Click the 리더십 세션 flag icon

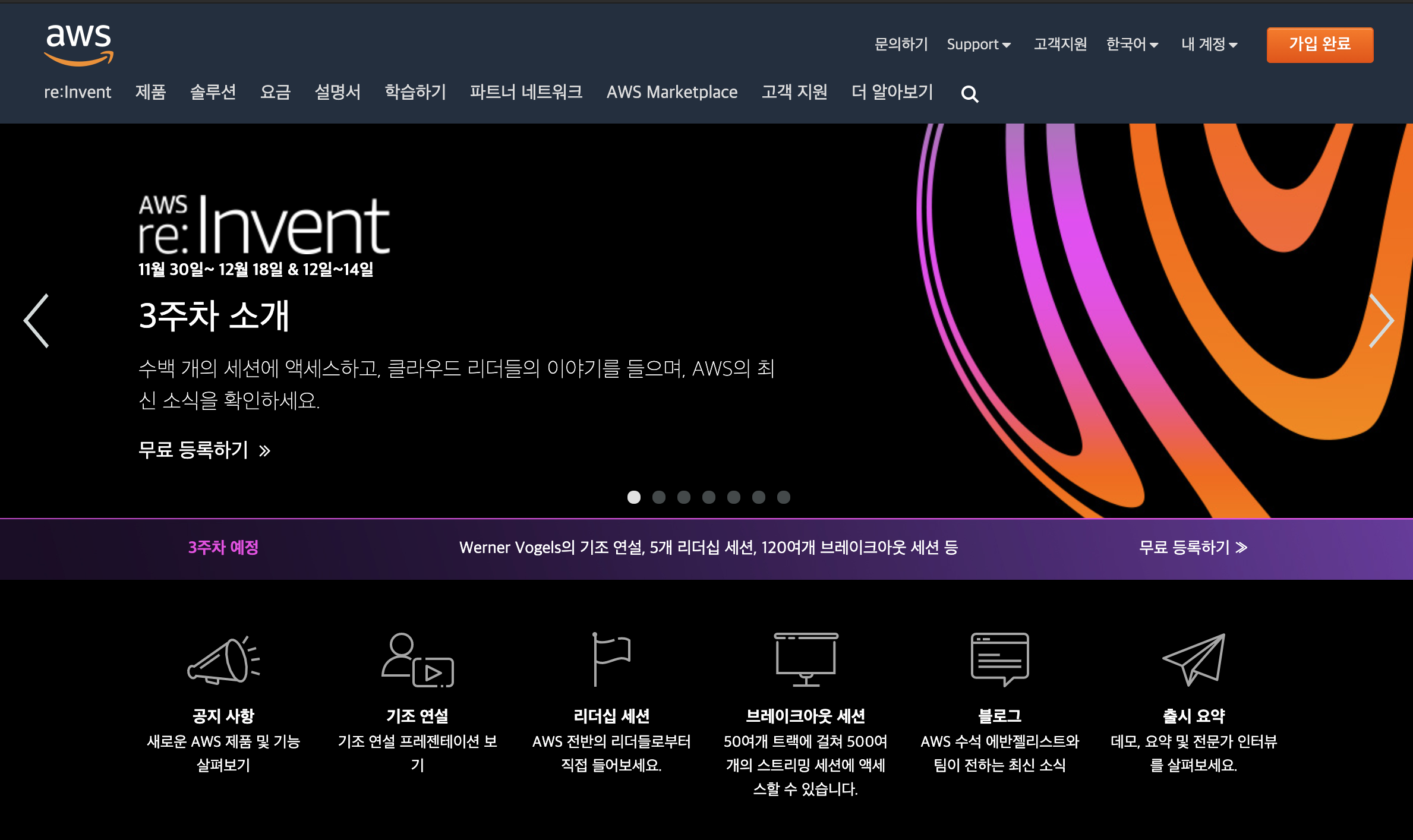point(611,660)
